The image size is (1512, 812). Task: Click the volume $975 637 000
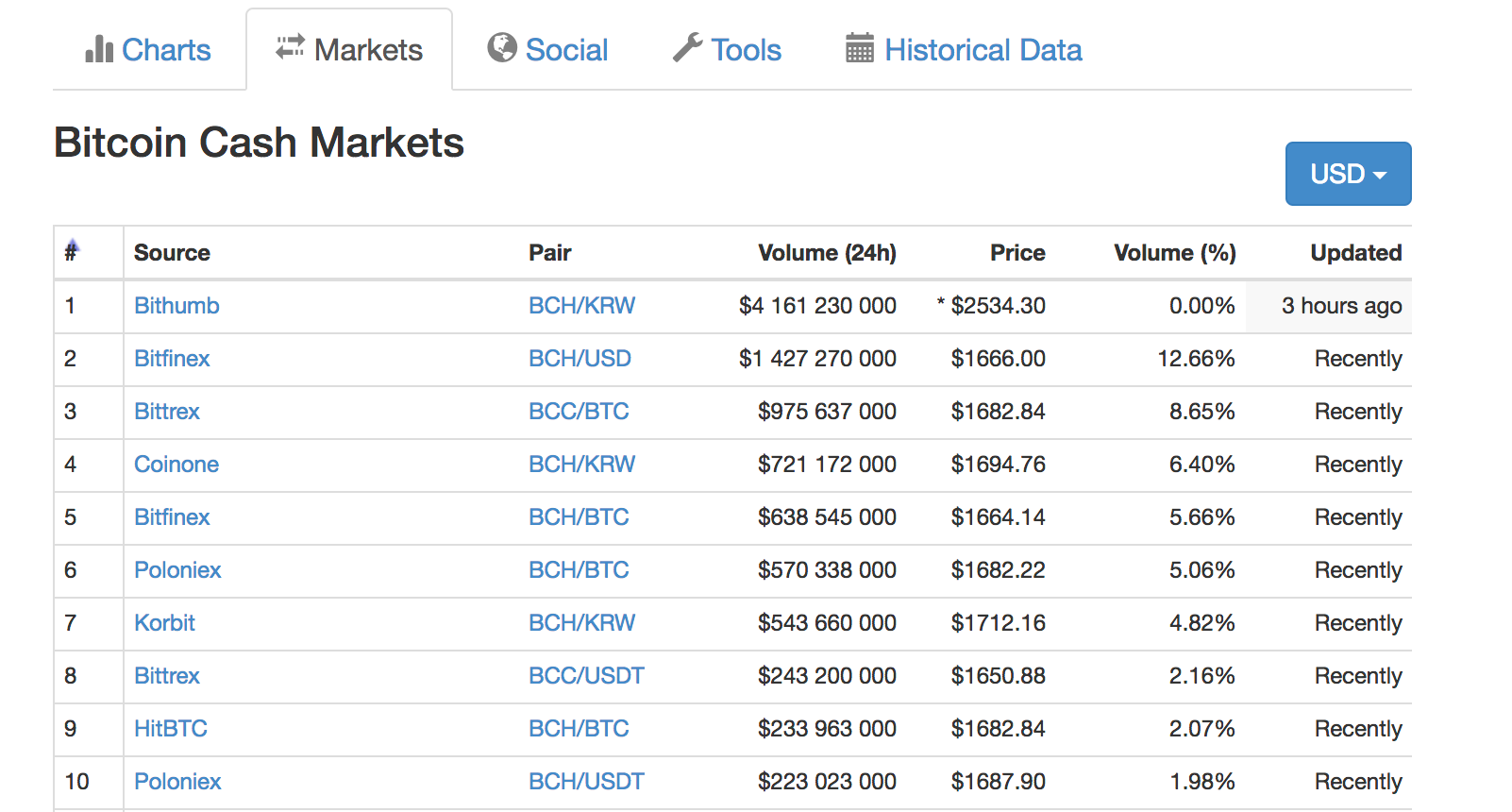[827, 412]
